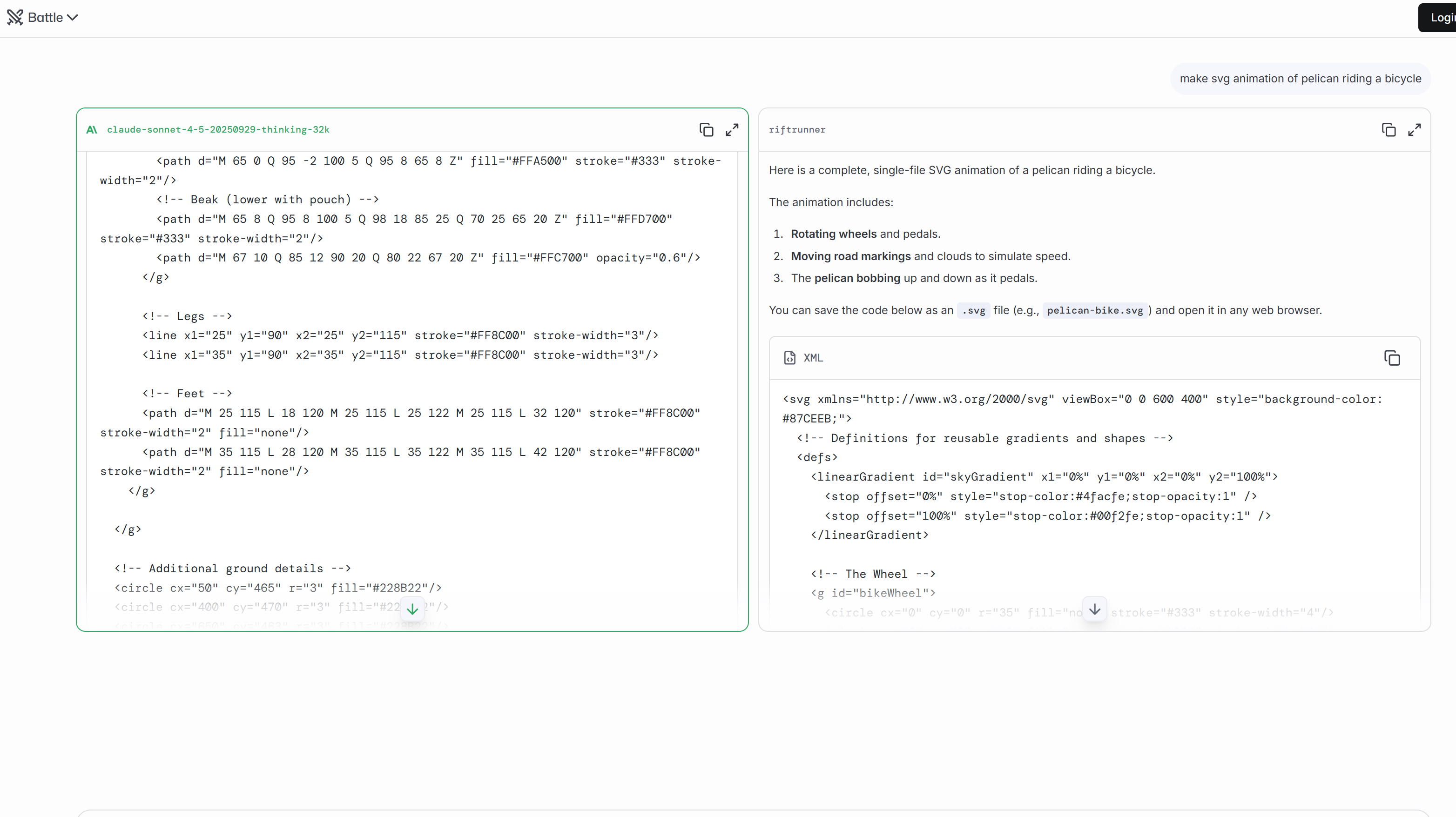The height and width of the screenshot is (817, 1456).
Task: Open the Battle mode dropdown chevron
Action: point(72,18)
